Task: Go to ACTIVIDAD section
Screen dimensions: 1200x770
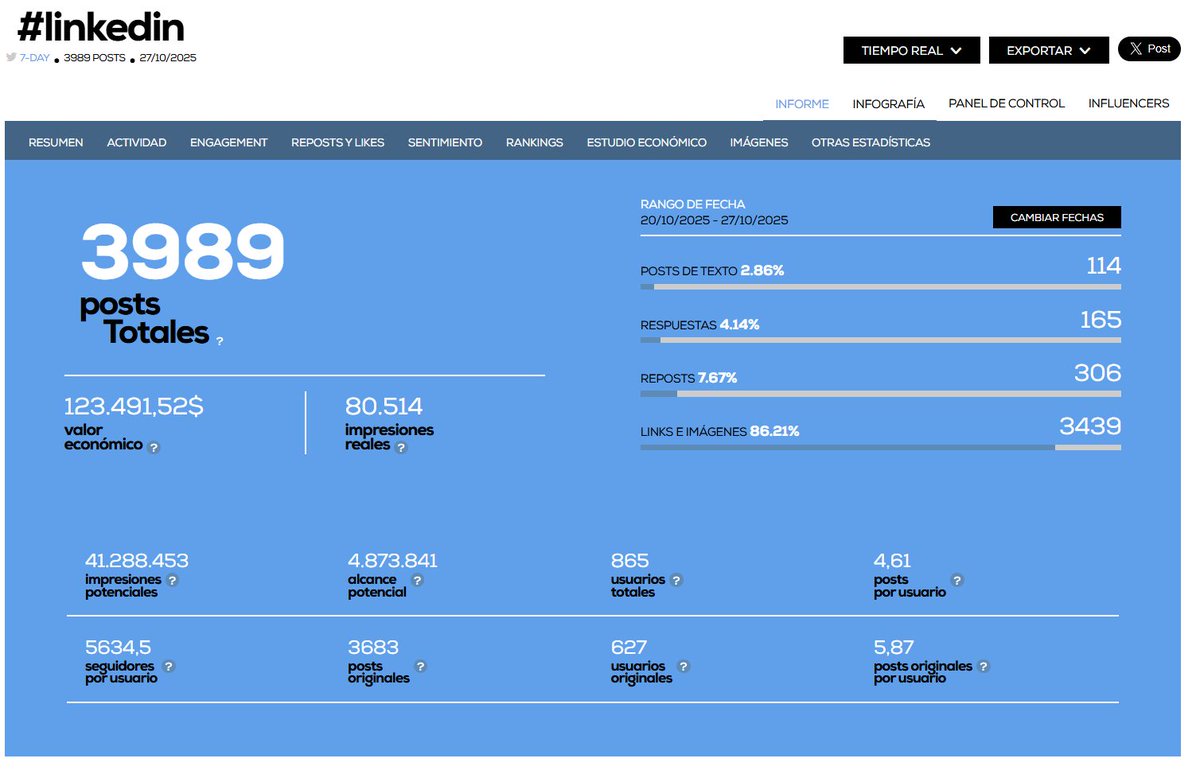Action: 136,142
